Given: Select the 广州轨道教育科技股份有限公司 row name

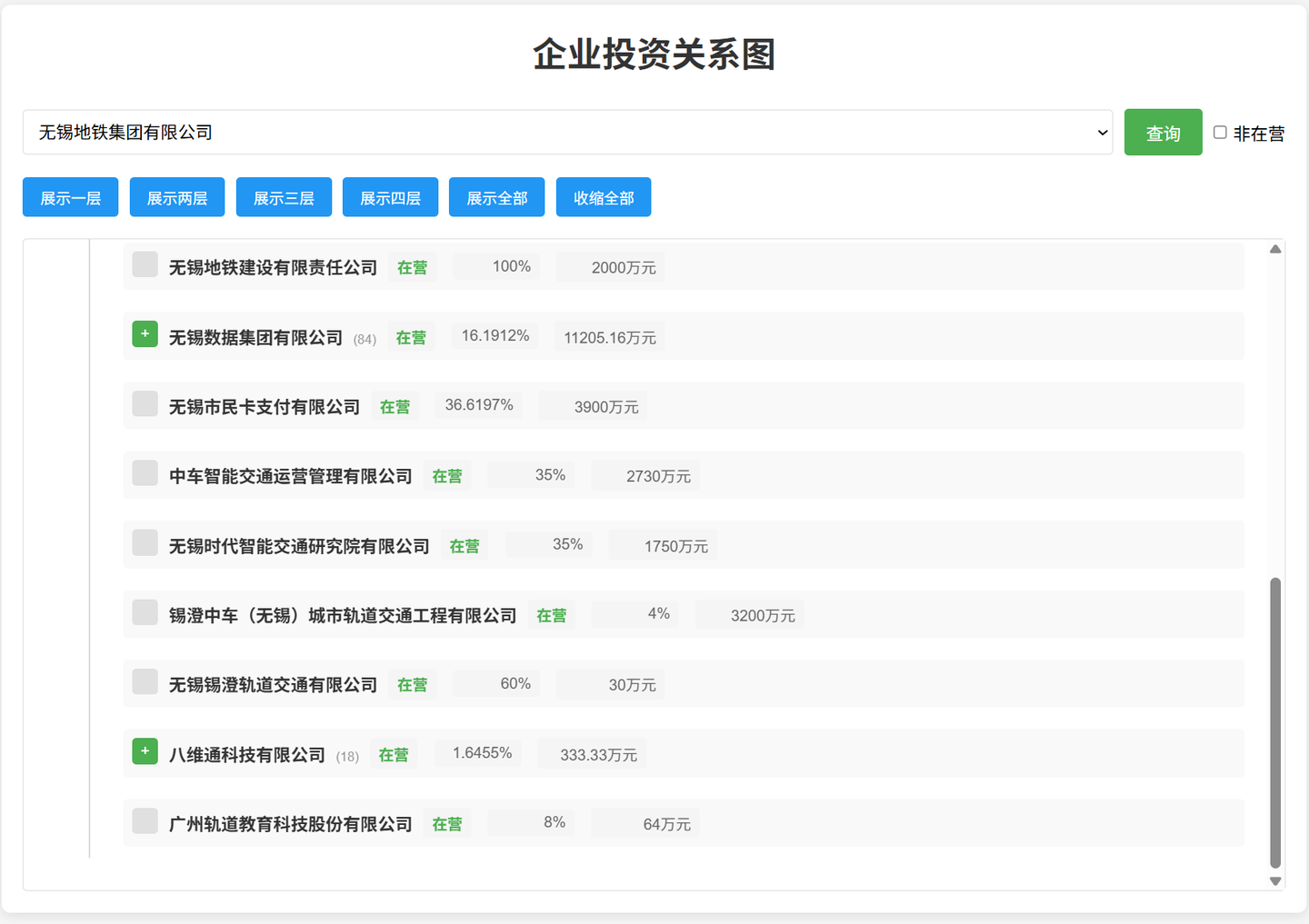Looking at the screenshot, I should tap(291, 824).
